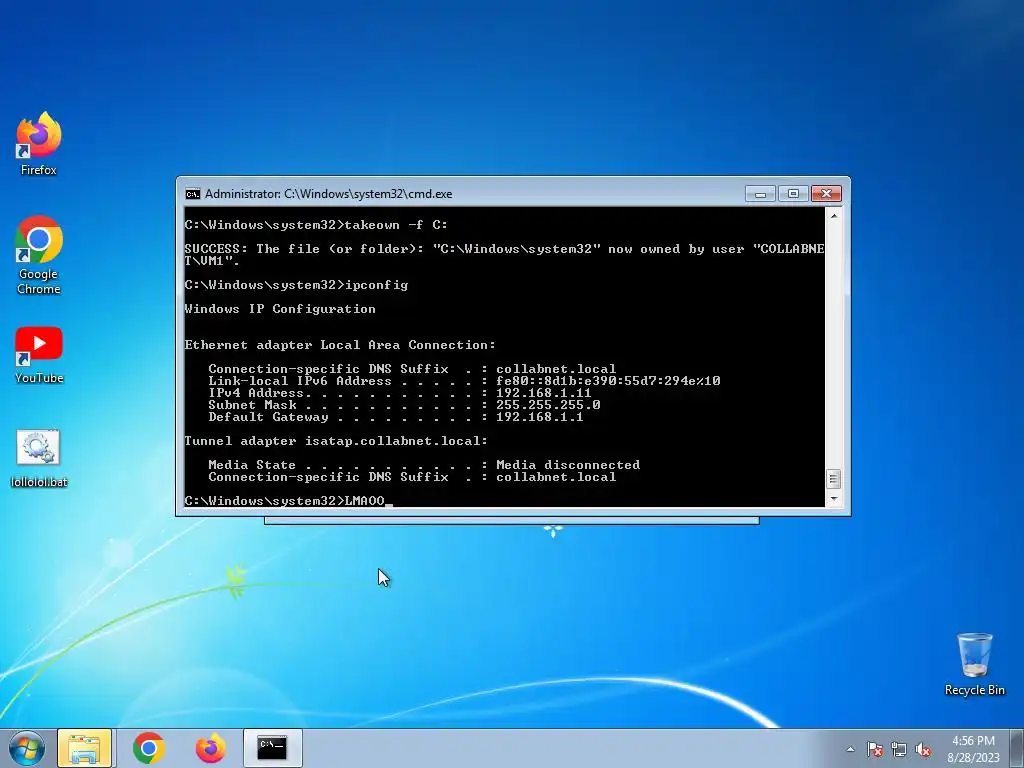Screen dimensions: 1024x768
Task: Click the cmd.exe taskbar button
Action: tap(272, 748)
